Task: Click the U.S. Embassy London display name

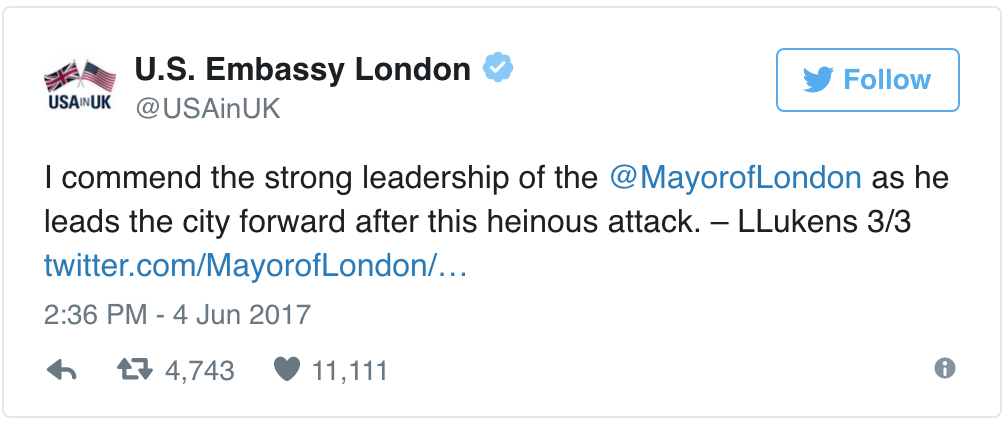Action: pyautogui.click(x=302, y=70)
